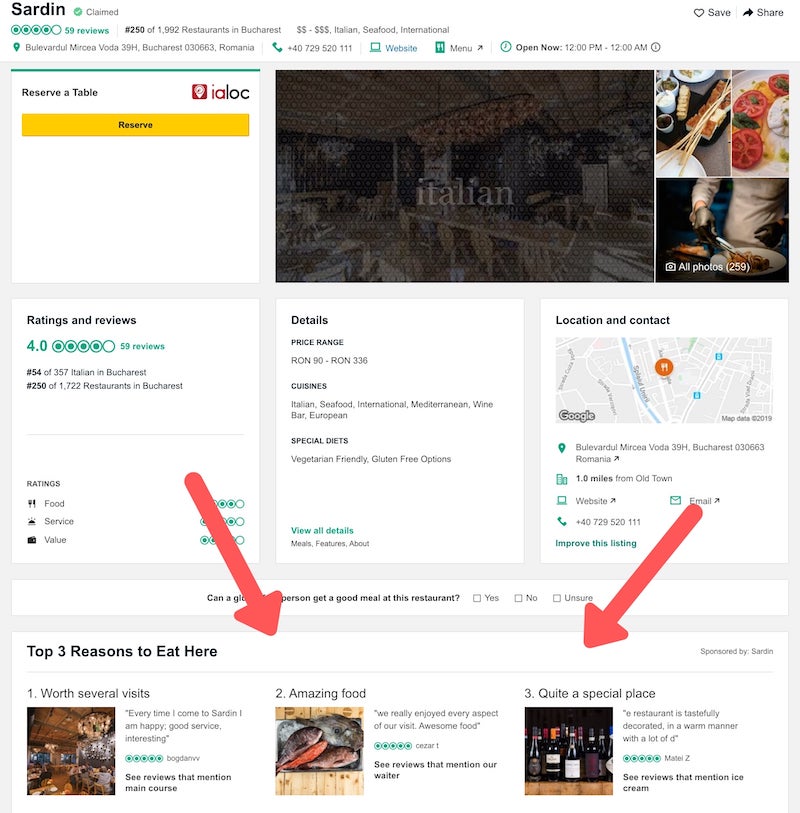Screen dimensions: 800x813
Task: Click the map in Location and contact
Action: pyautogui.click(x=664, y=380)
